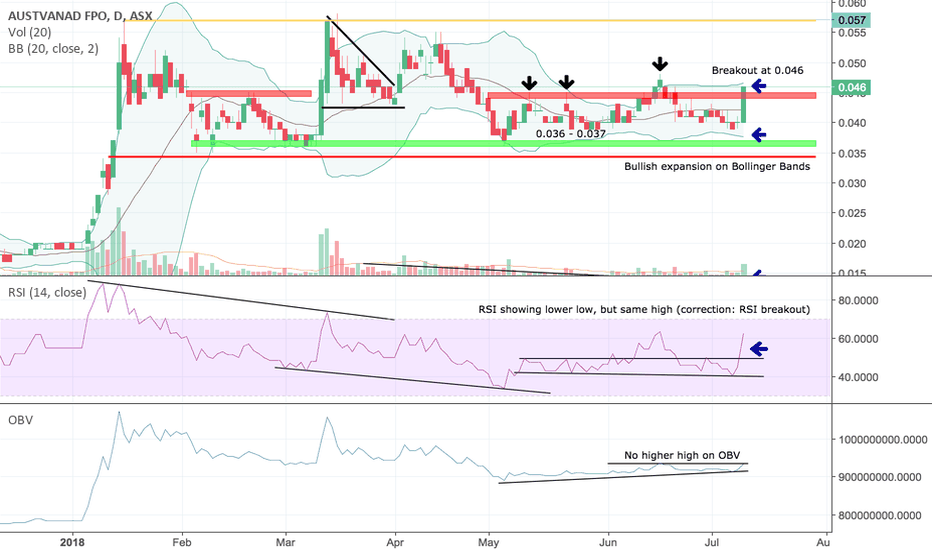
Task: Select the RSI (14, close) pane label
Action: click(47, 292)
